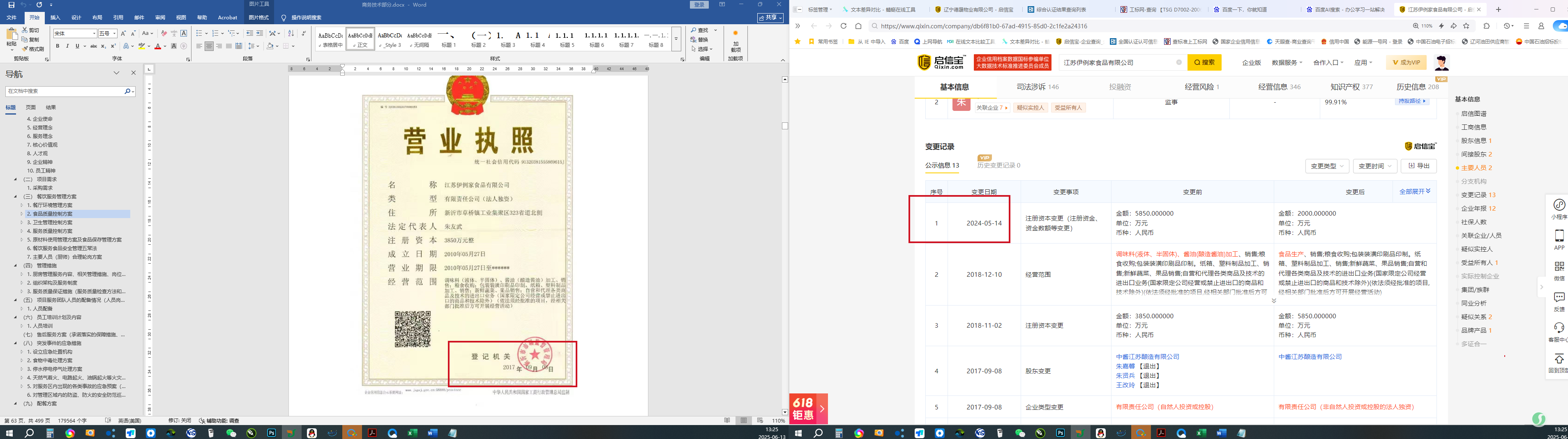
Task: Open the browser extensions puzzle icon
Action: [1486, 26]
